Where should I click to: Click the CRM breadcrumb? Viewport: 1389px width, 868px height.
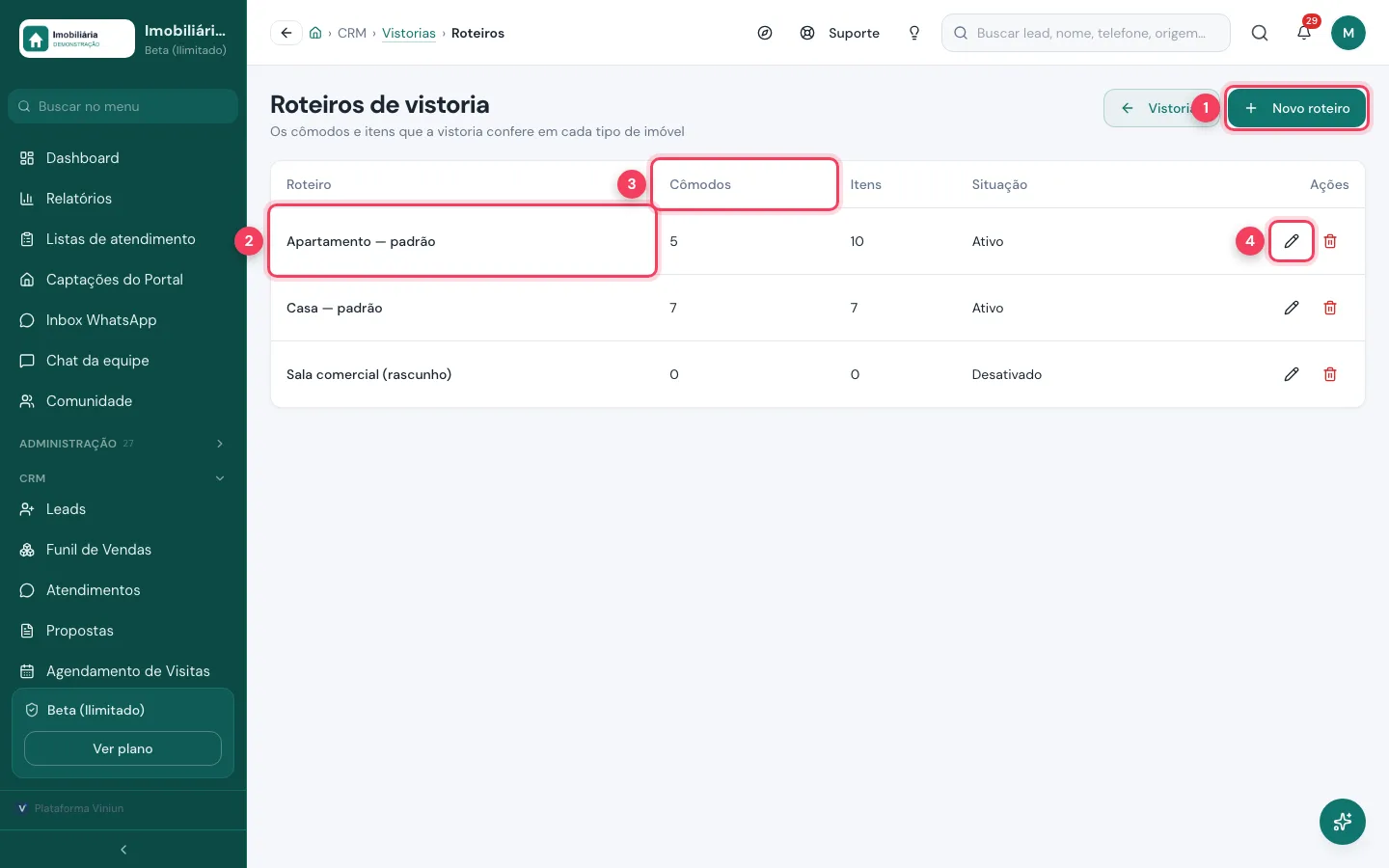click(x=352, y=33)
